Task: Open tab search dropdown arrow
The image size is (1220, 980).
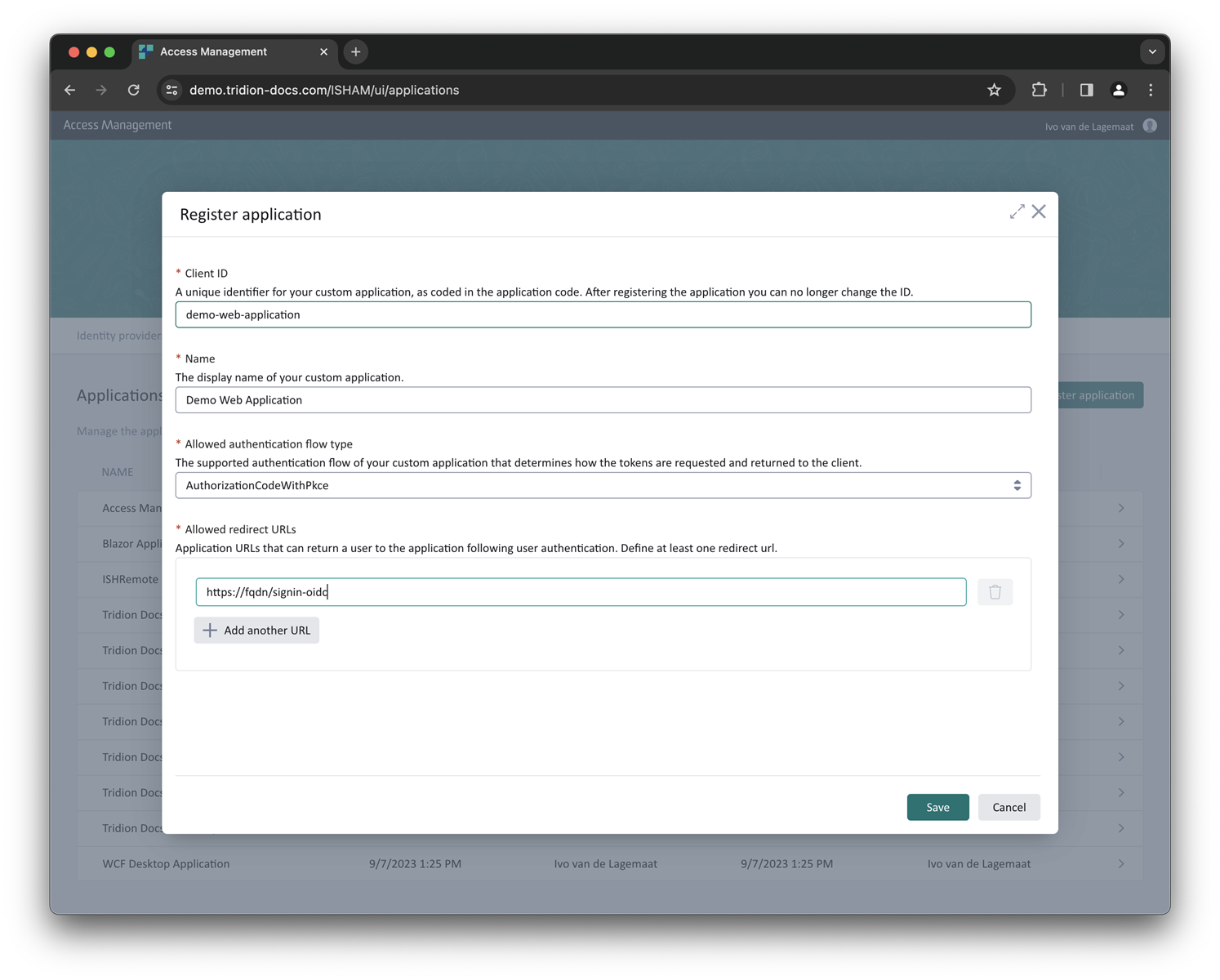Action: click(1152, 51)
